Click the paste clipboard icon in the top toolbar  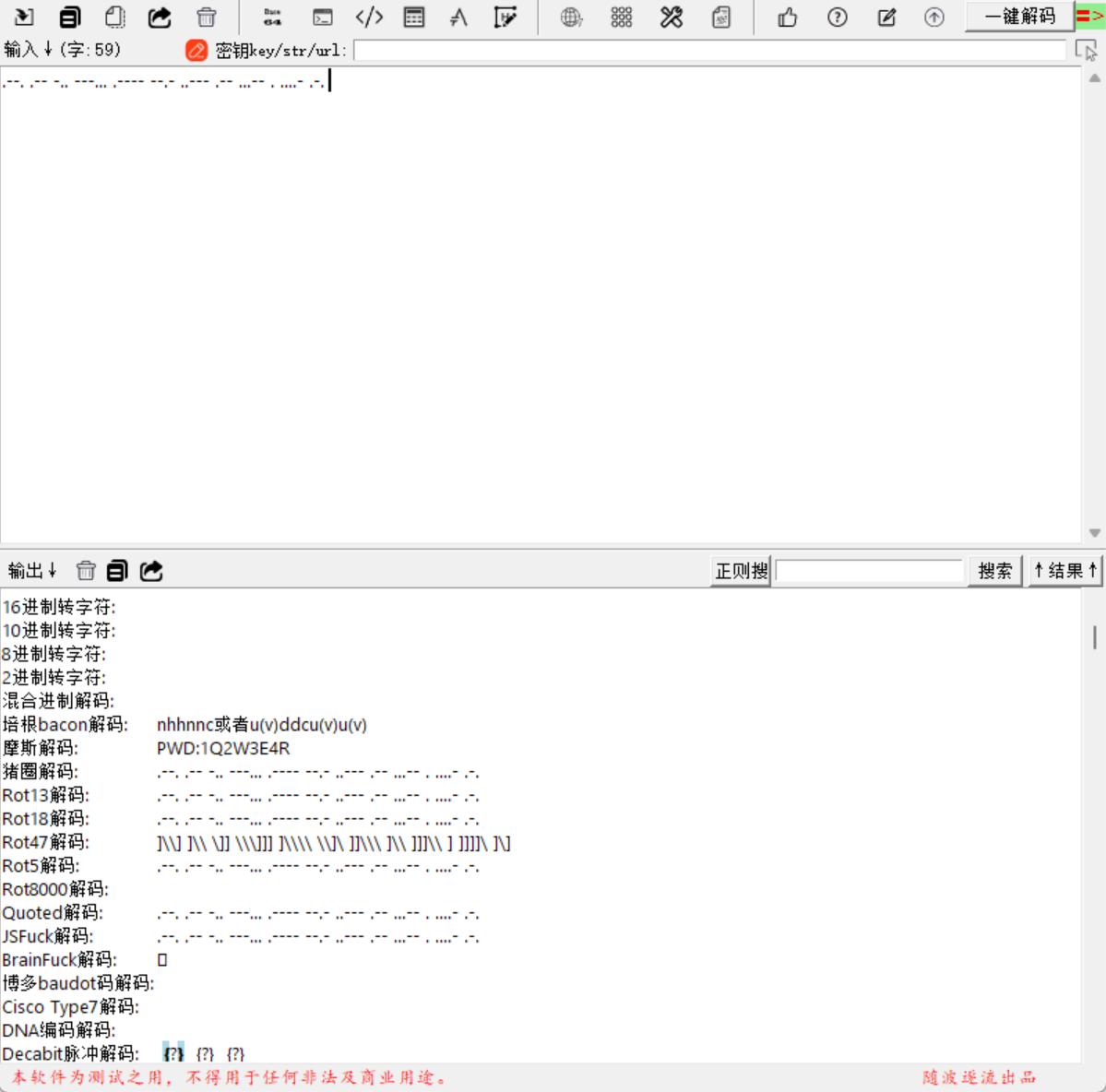[115, 17]
